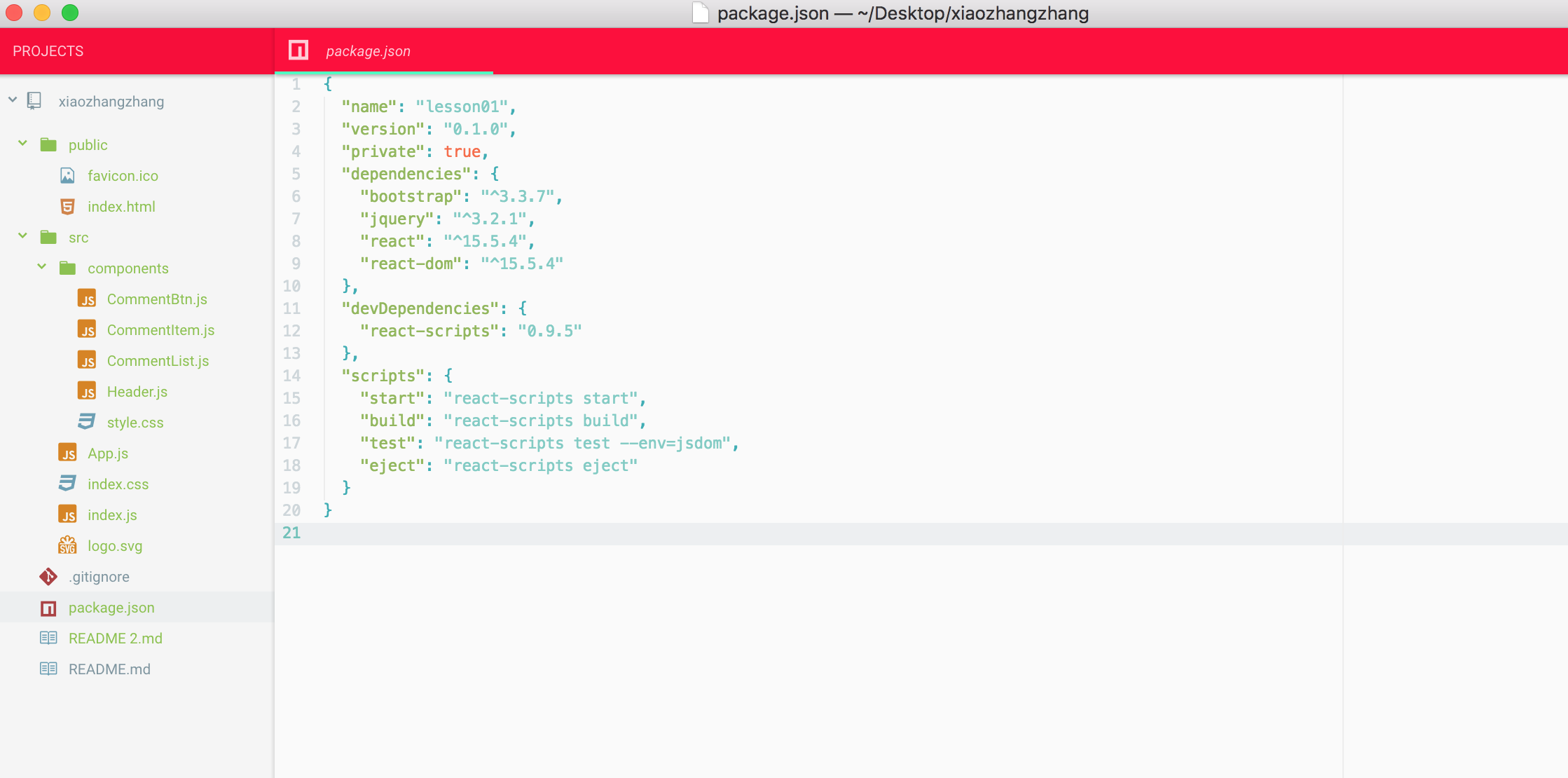Open App.js from the tree
The height and width of the screenshot is (778, 1568).
click(x=108, y=453)
